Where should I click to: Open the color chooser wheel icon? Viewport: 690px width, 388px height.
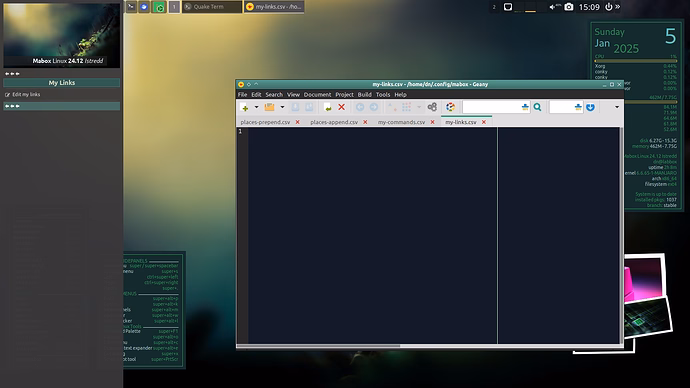(450, 107)
